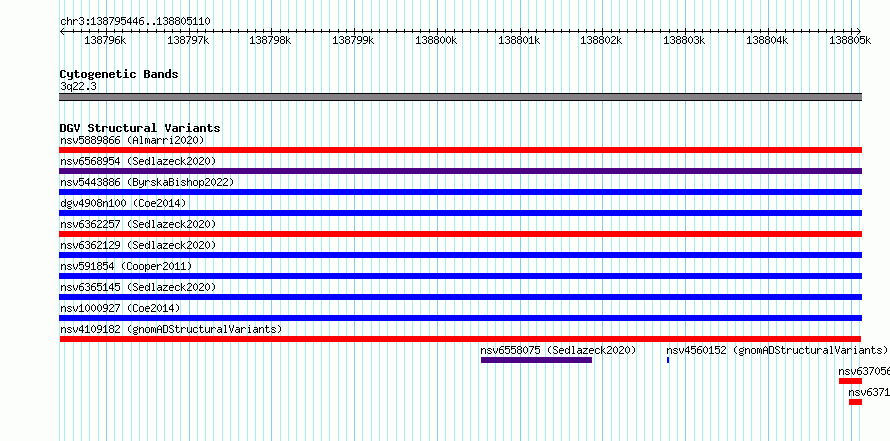Open variant nsv4109182 (gnomADStructuralVariants) label
Screen dimensions: 890x441
(x=171, y=329)
